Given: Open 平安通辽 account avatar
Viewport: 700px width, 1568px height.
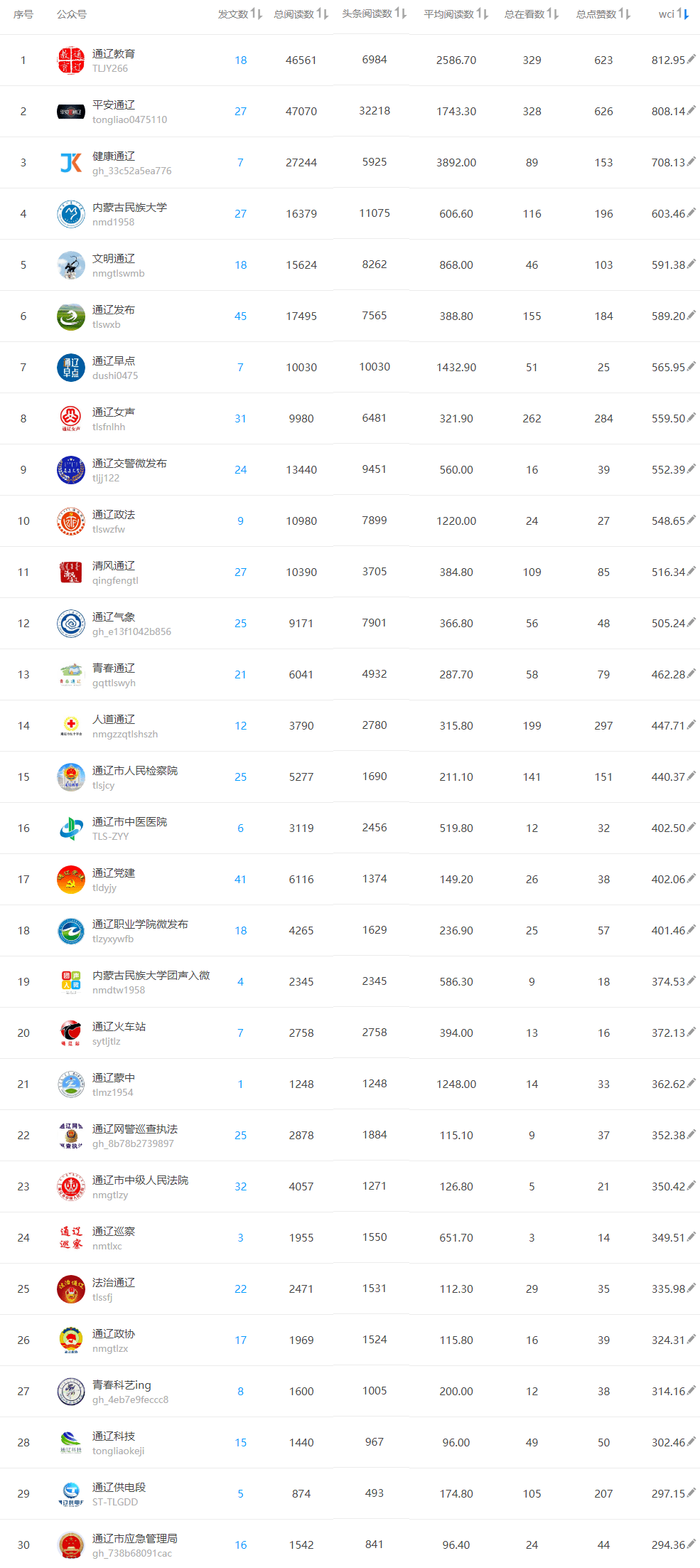Looking at the screenshot, I should tap(71, 112).
